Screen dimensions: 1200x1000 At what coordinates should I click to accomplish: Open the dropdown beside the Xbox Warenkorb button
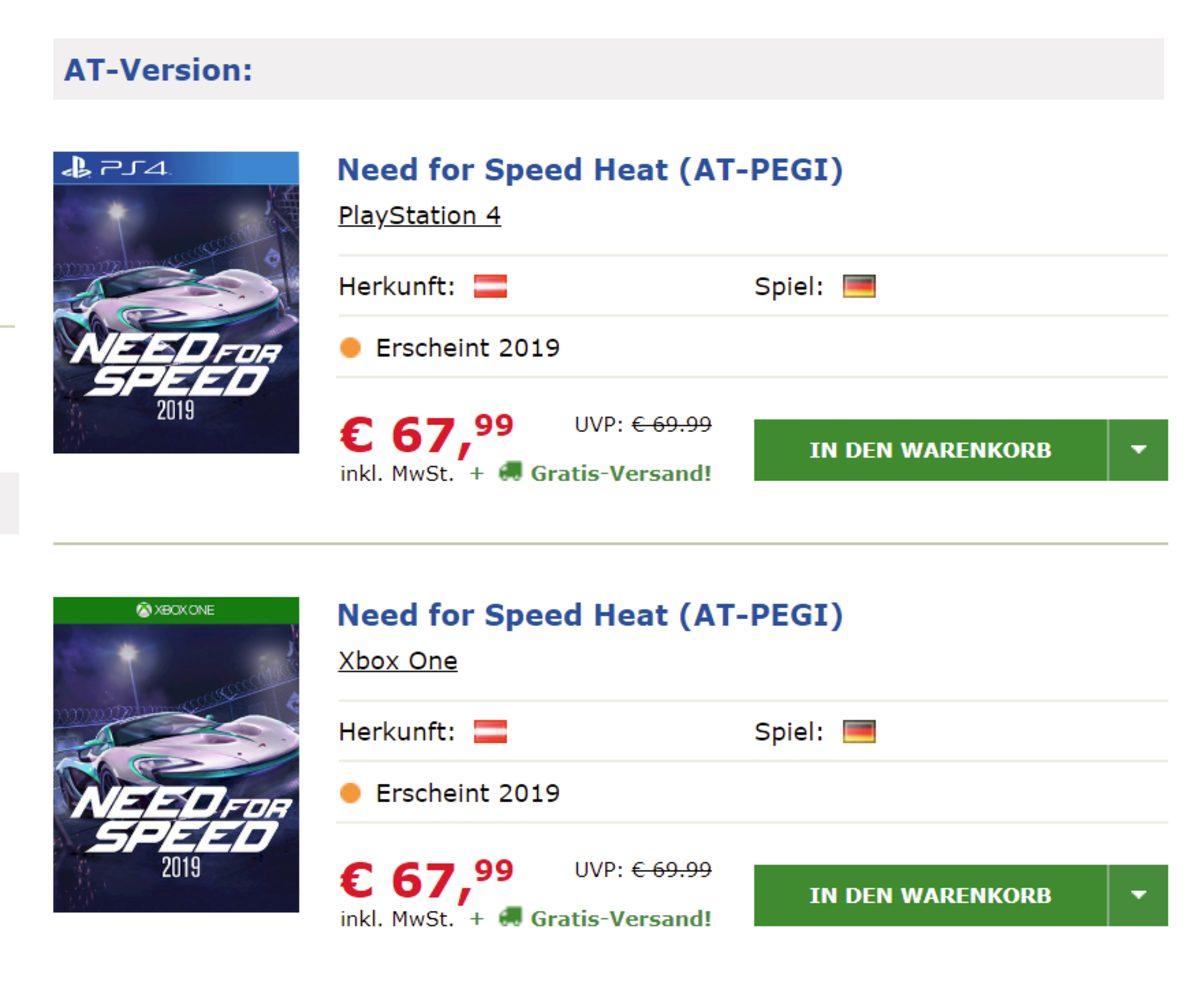pyautogui.click(x=1139, y=894)
